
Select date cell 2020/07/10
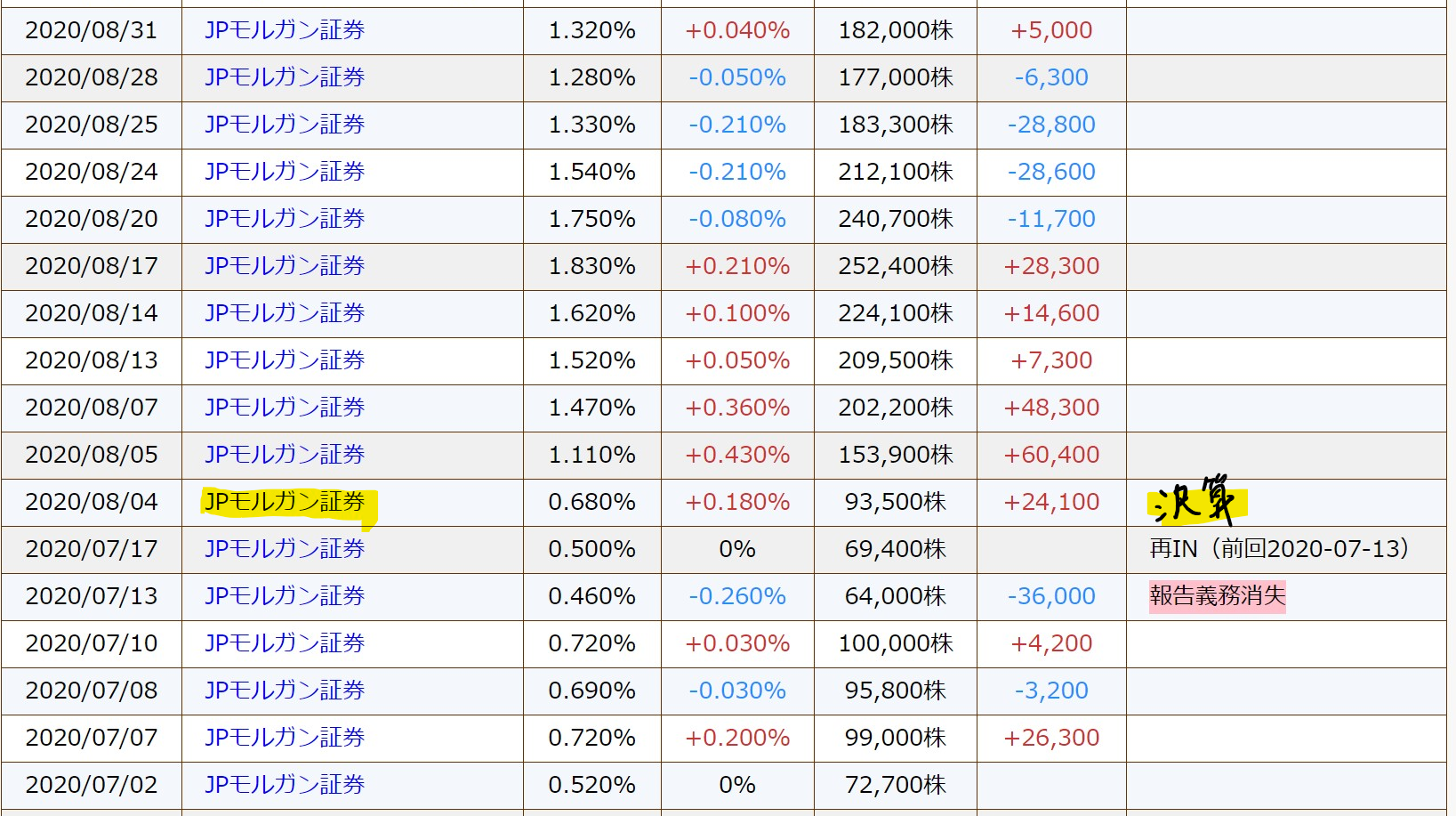click(x=92, y=643)
